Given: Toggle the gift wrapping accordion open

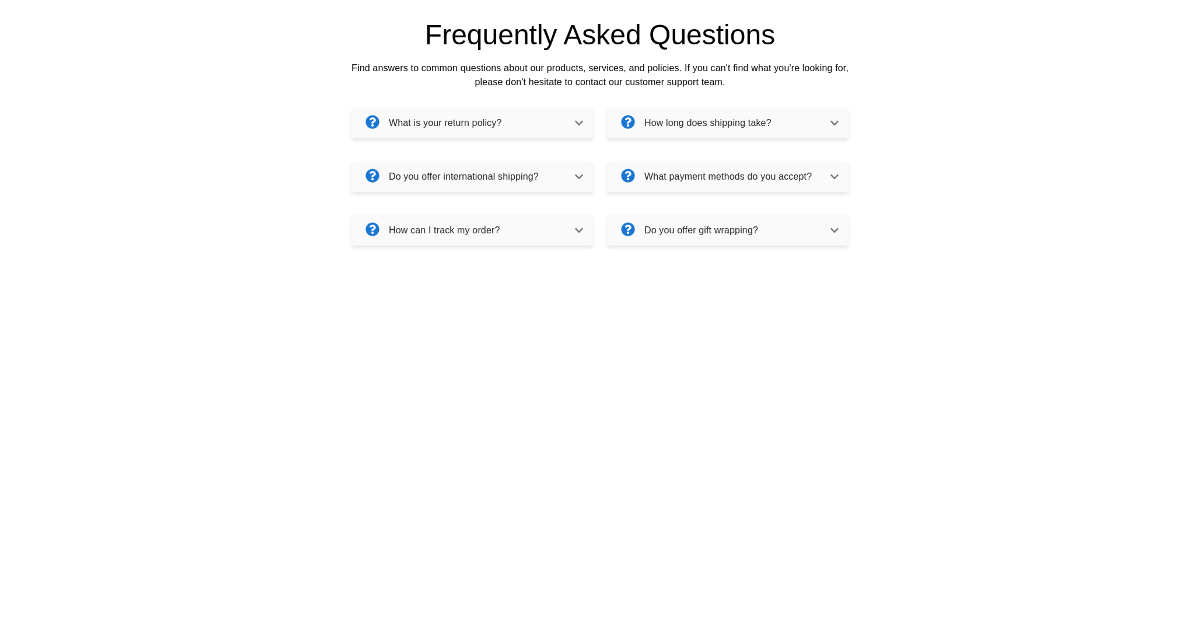Looking at the screenshot, I should click(727, 230).
